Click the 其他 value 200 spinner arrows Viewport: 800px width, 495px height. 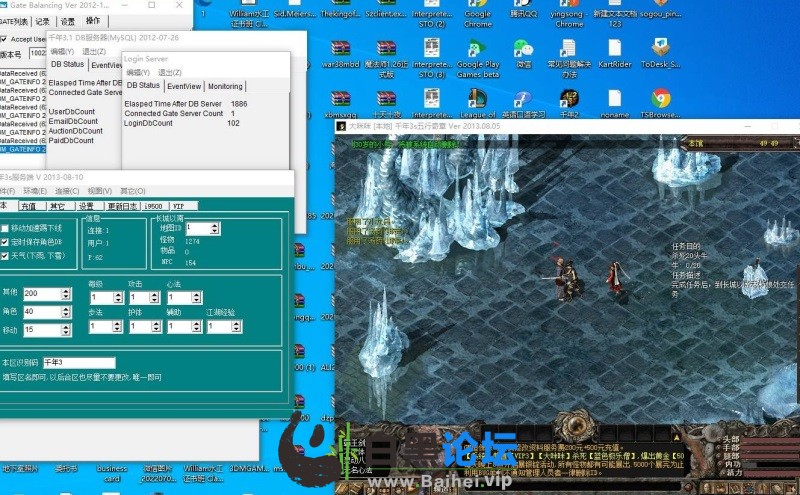(x=66, y=293)
